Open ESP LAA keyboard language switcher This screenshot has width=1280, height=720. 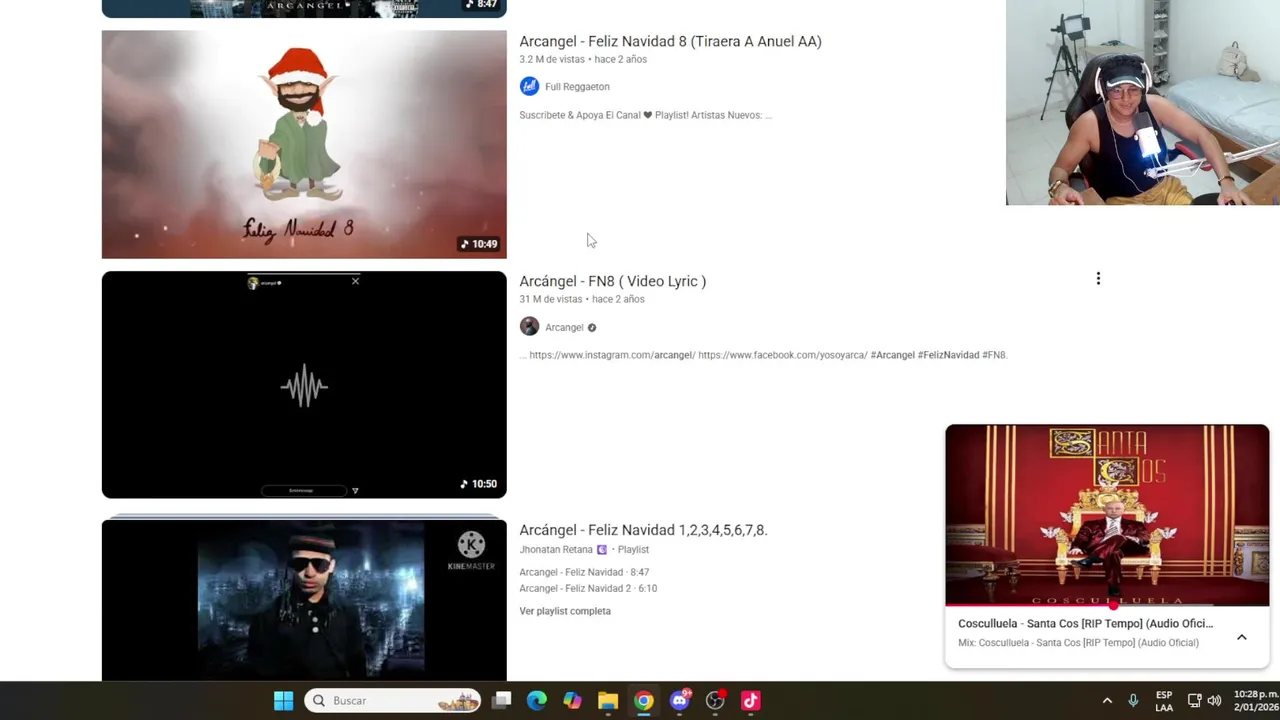1164,701
